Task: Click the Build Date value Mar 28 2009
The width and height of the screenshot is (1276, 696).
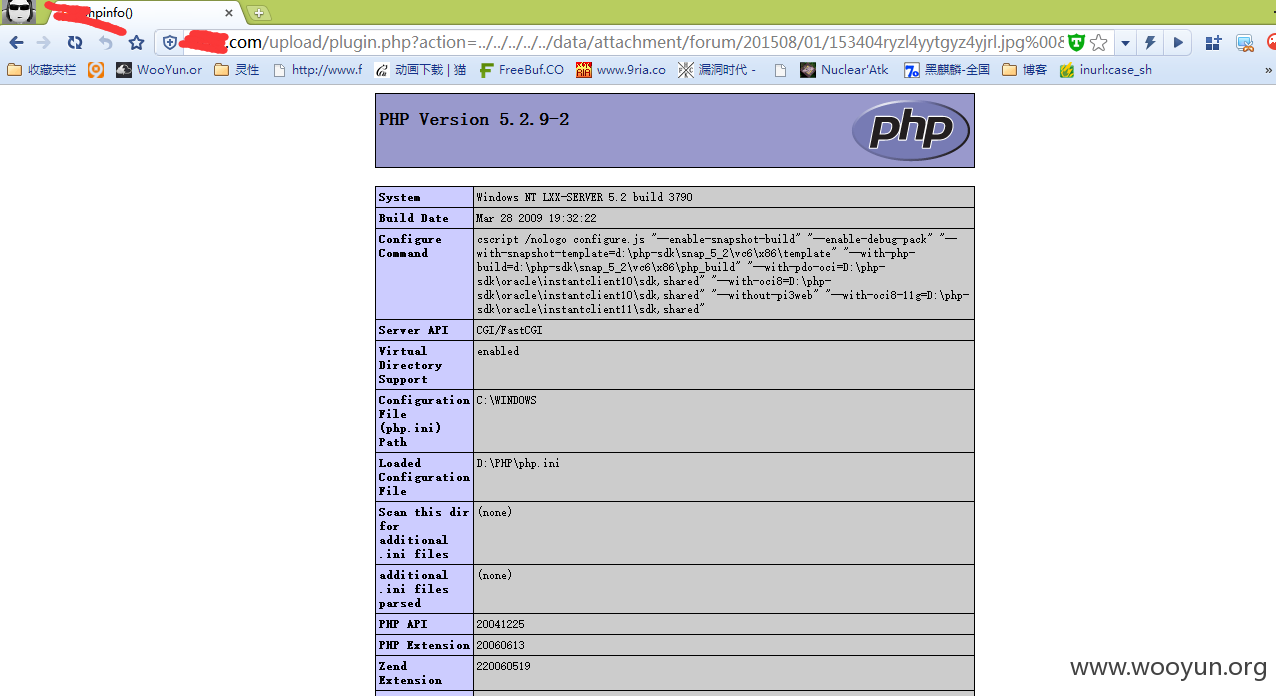Action: [536, 218]
